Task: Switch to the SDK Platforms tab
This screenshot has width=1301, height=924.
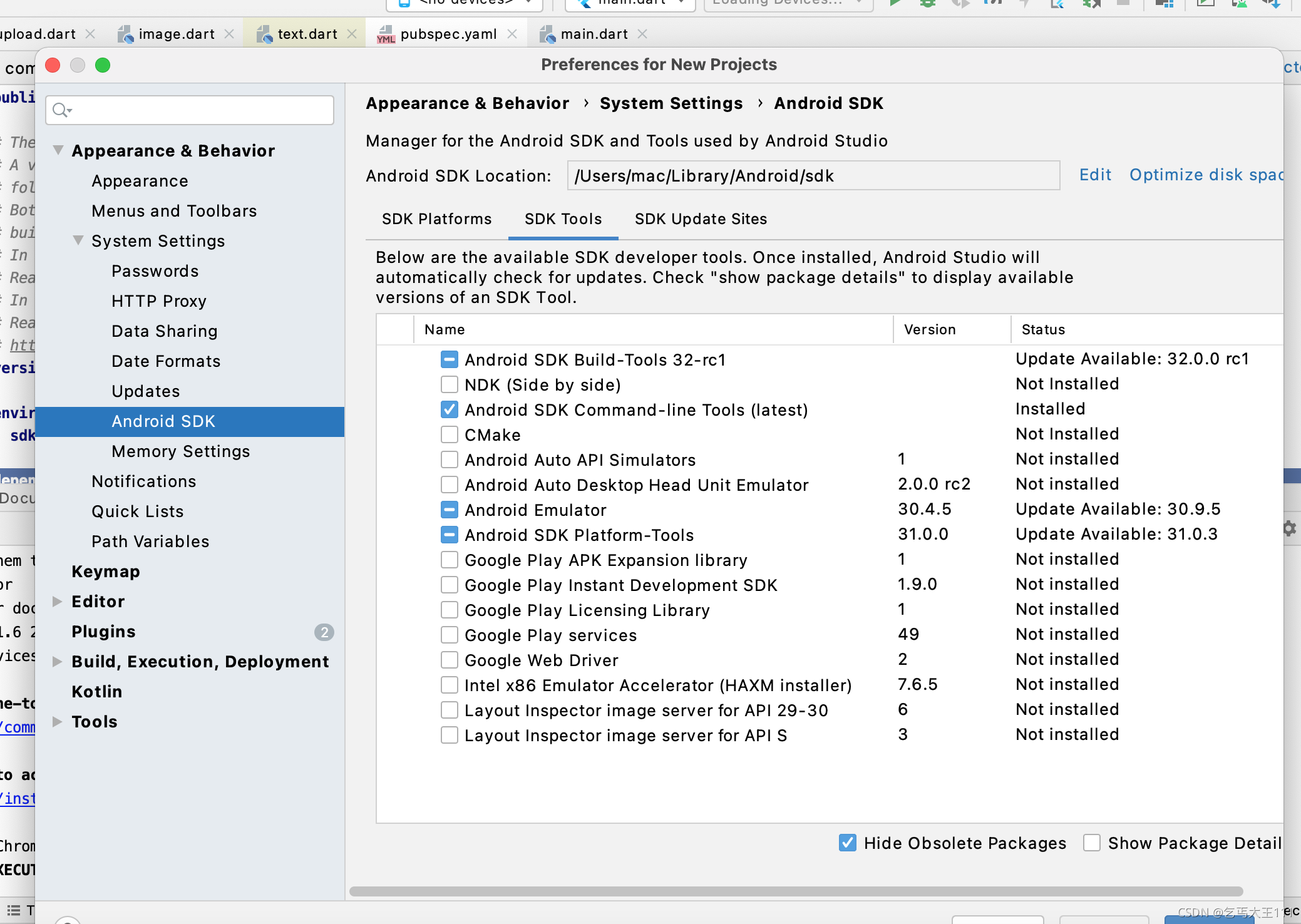Action: (436, 219)
